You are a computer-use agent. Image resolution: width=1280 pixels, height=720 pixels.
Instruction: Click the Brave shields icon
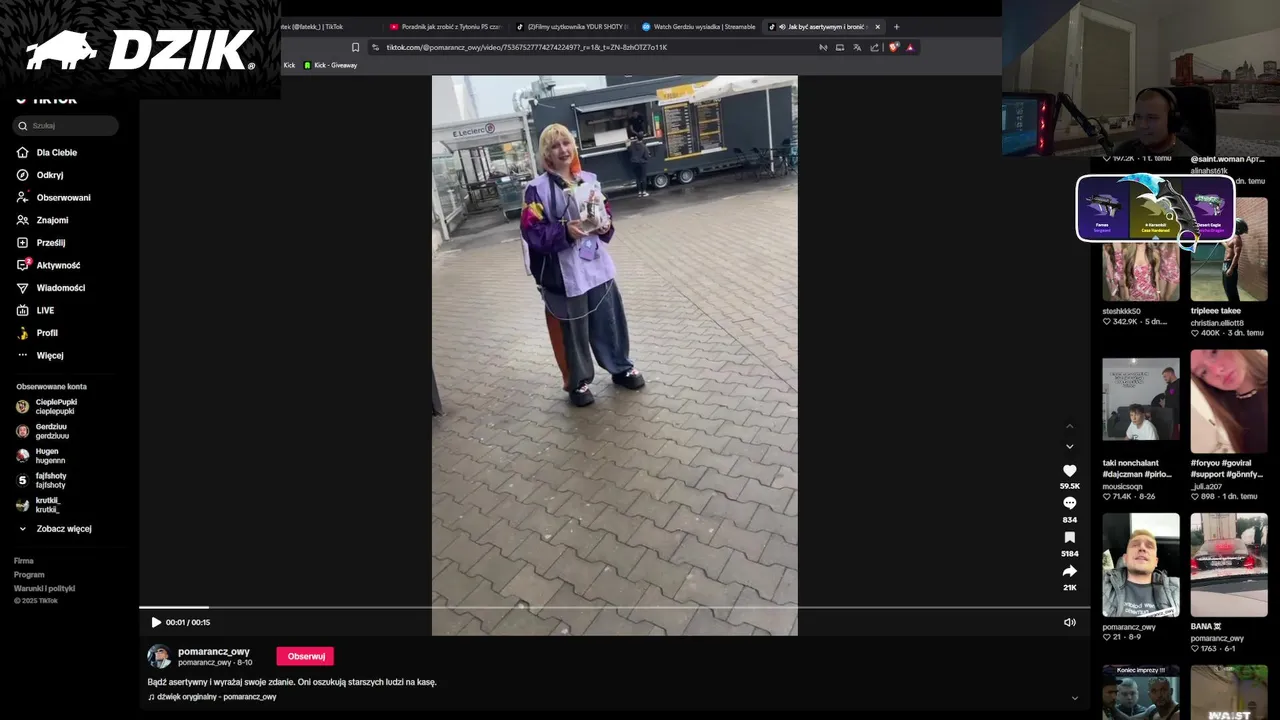[x=893, y=47]
